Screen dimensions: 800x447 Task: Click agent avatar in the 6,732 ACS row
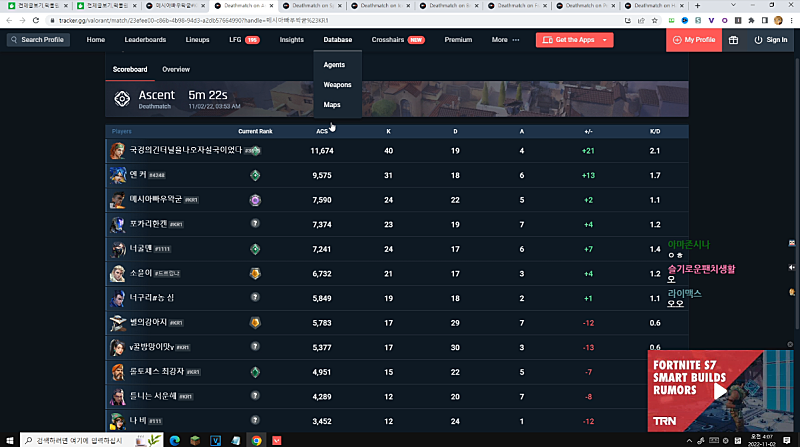(117, 274)
